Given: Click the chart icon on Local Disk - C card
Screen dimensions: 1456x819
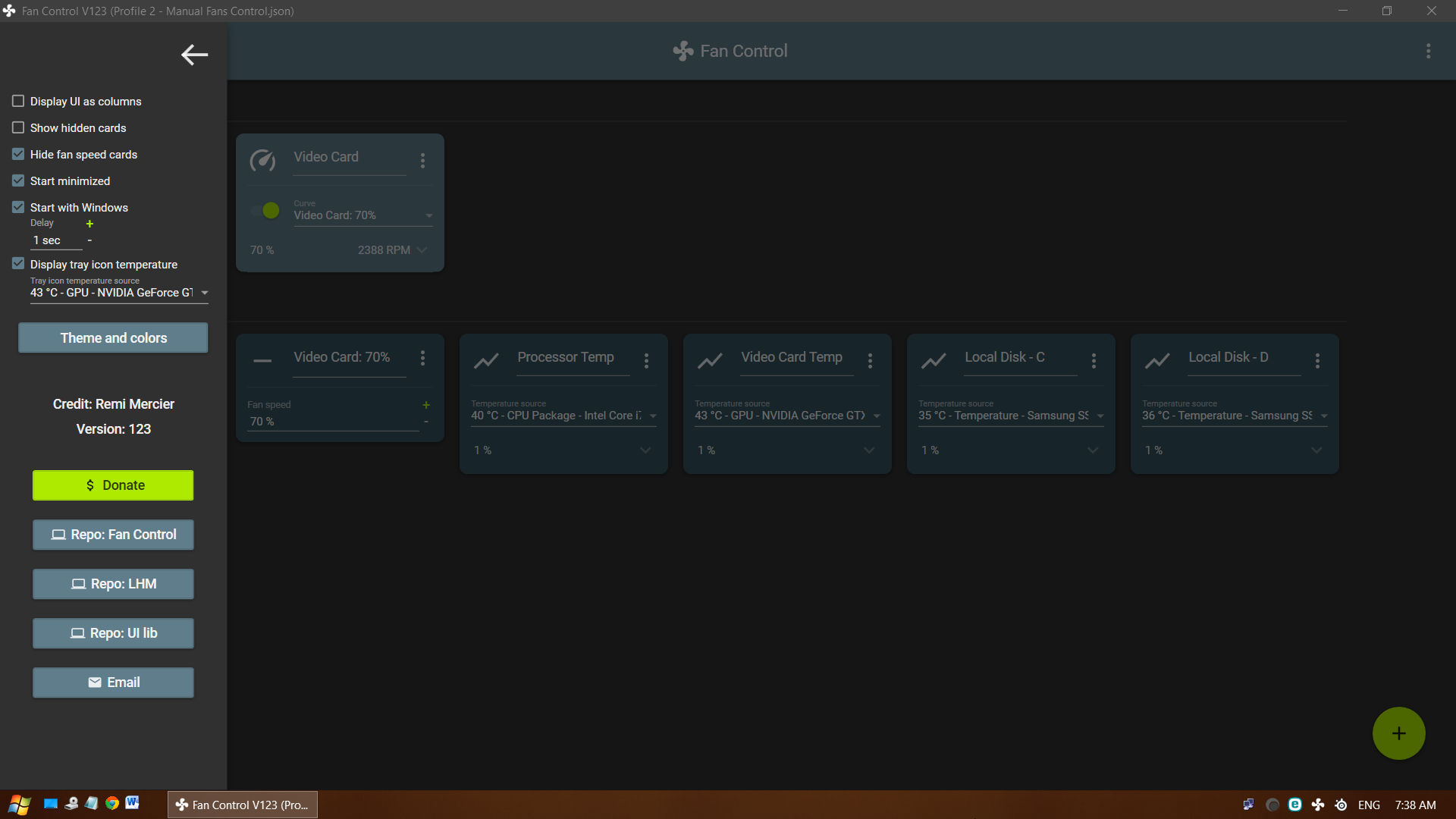Looking at the screenshot, I should coord(934,361).
